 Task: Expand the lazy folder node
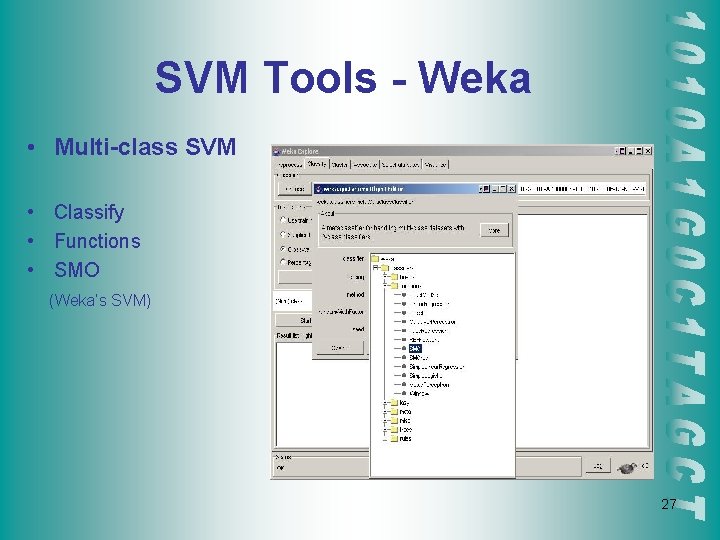tap(385, 403)
